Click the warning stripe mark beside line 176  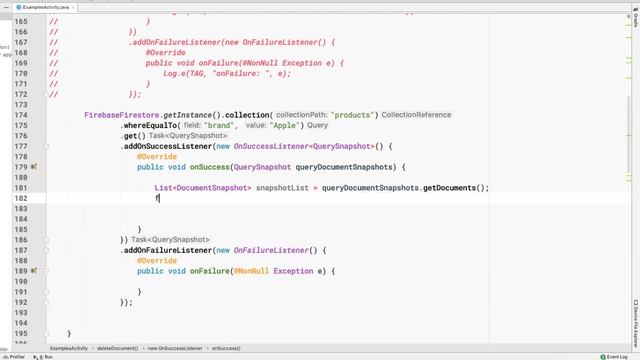[x=629, y=136]
